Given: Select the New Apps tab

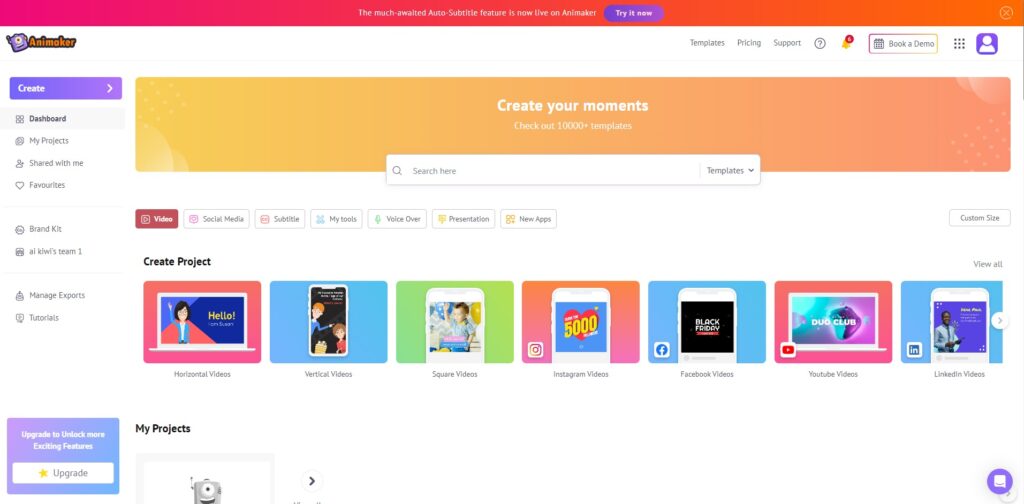Looking at the screenshot, I should tap(528, 219).
